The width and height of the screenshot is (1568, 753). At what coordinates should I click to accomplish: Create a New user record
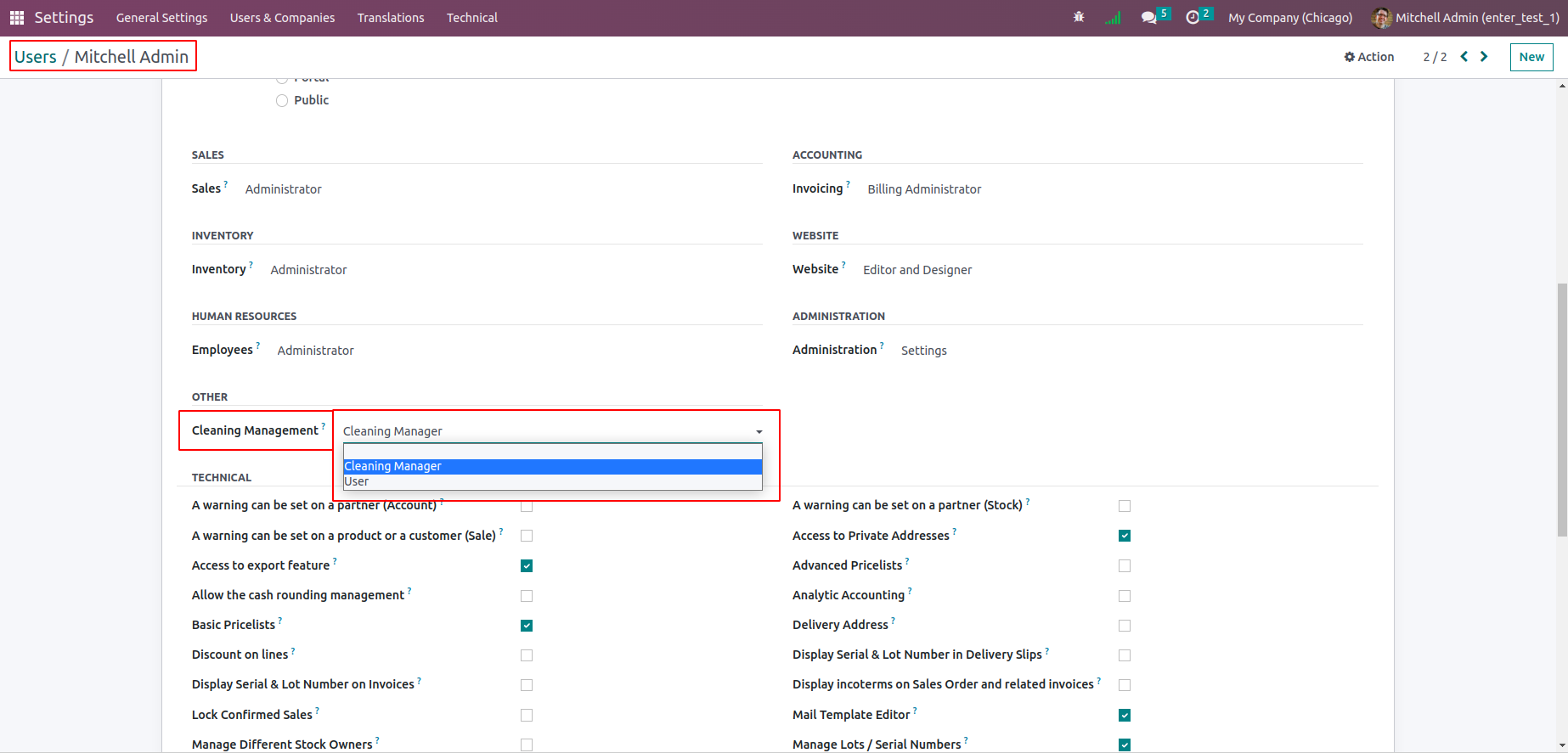(1531, 57)
